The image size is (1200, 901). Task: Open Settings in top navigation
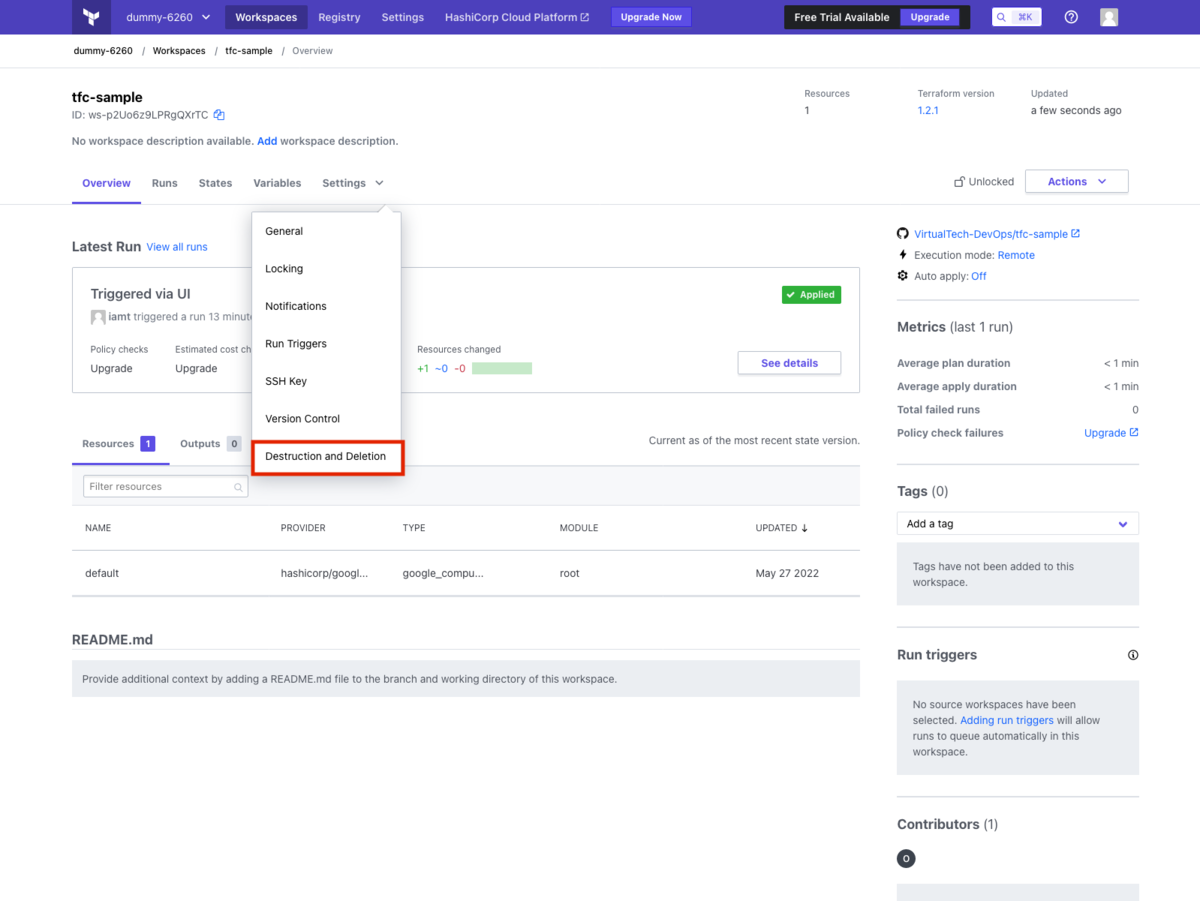tap(403, 17)
